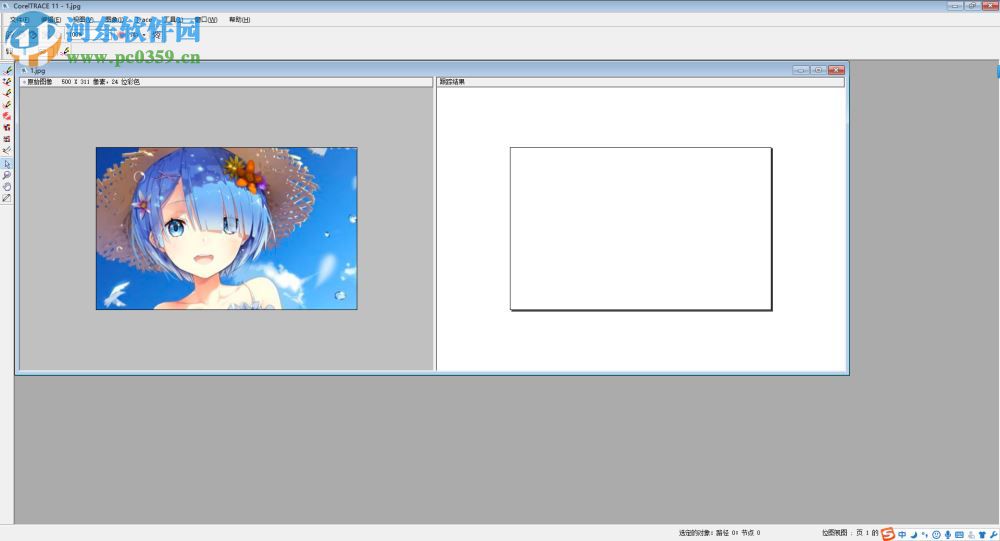Select the Centerline trace tool

7,93
